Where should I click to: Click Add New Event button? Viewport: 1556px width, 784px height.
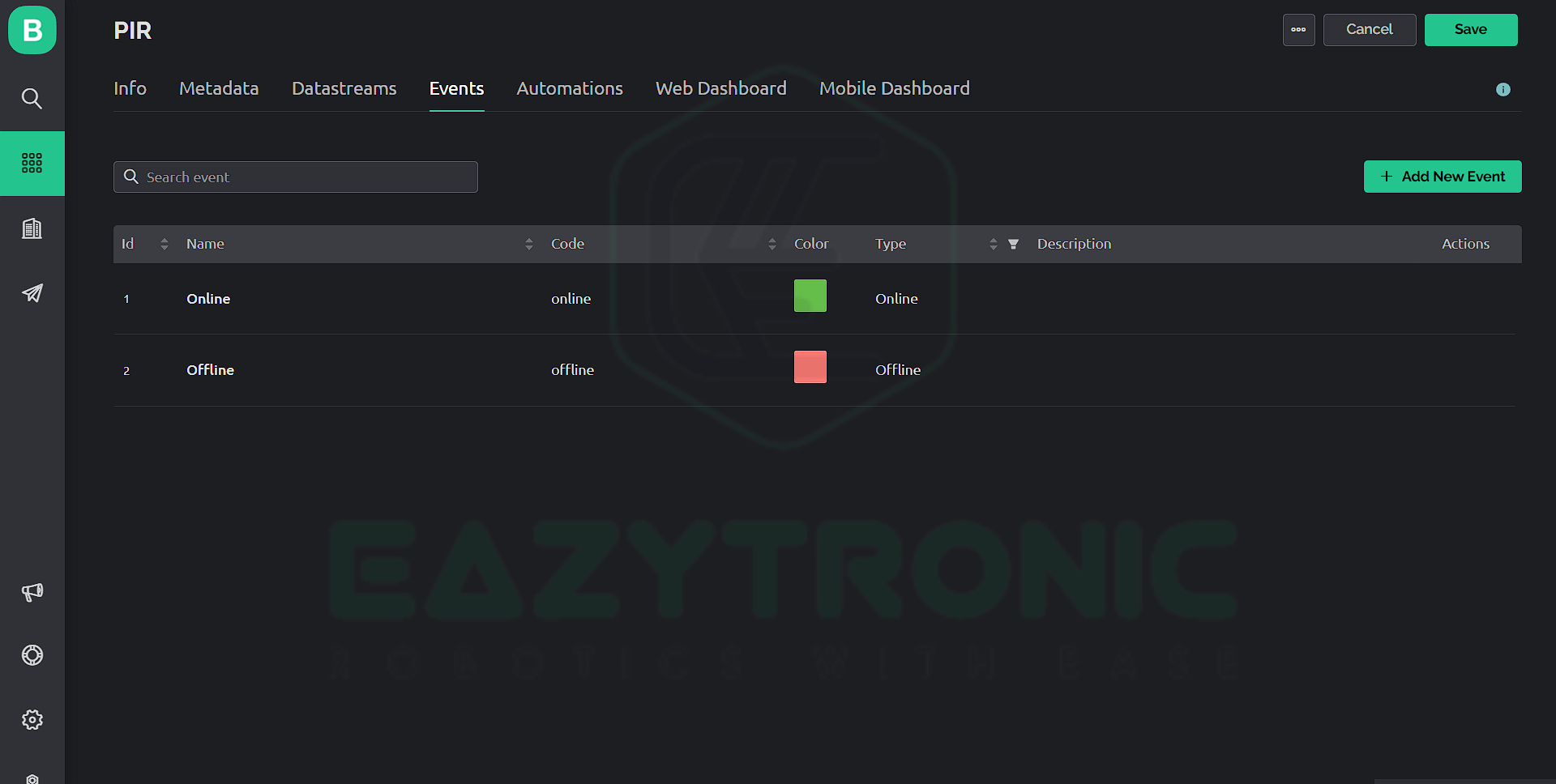pyautogui.click(x=1442, y=177)
